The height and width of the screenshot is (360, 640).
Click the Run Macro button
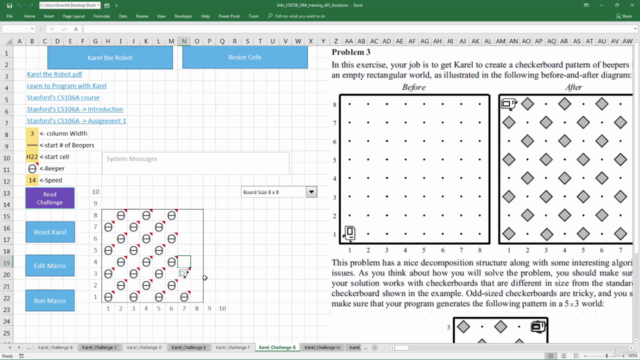pyautogui.click(x=50, y=301)
